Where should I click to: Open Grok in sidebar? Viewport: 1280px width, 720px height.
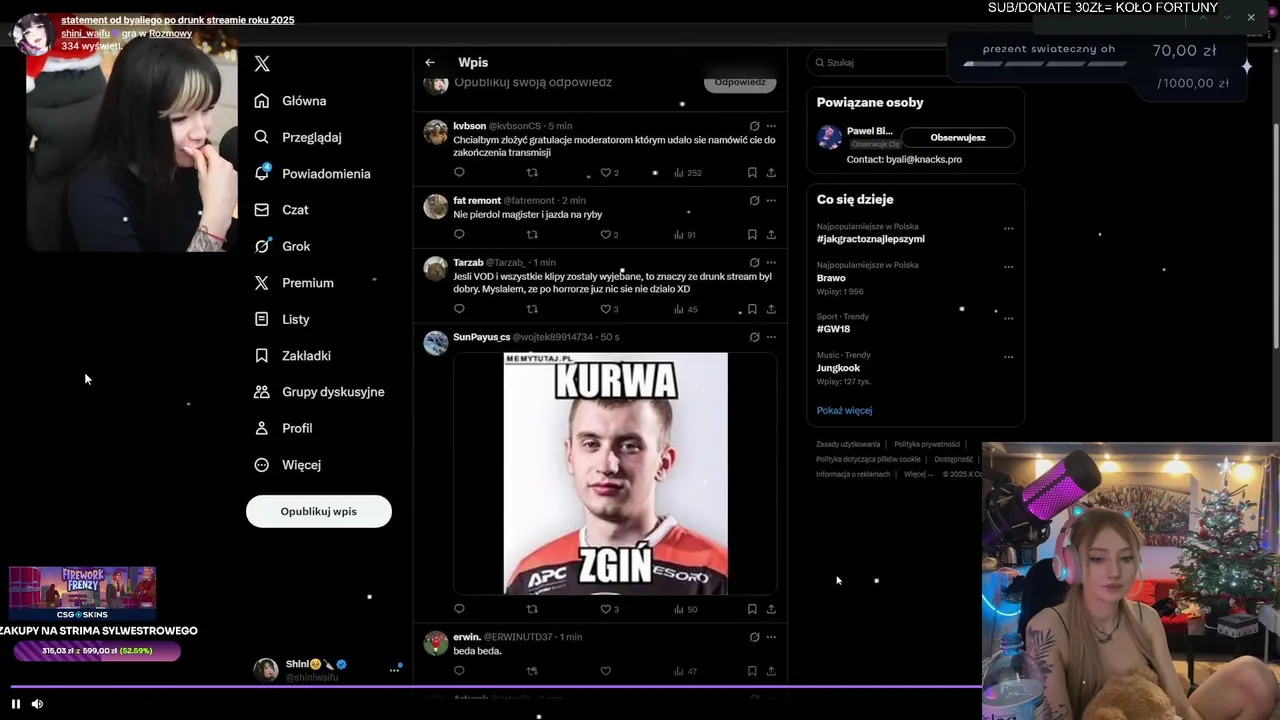(282, 246)
